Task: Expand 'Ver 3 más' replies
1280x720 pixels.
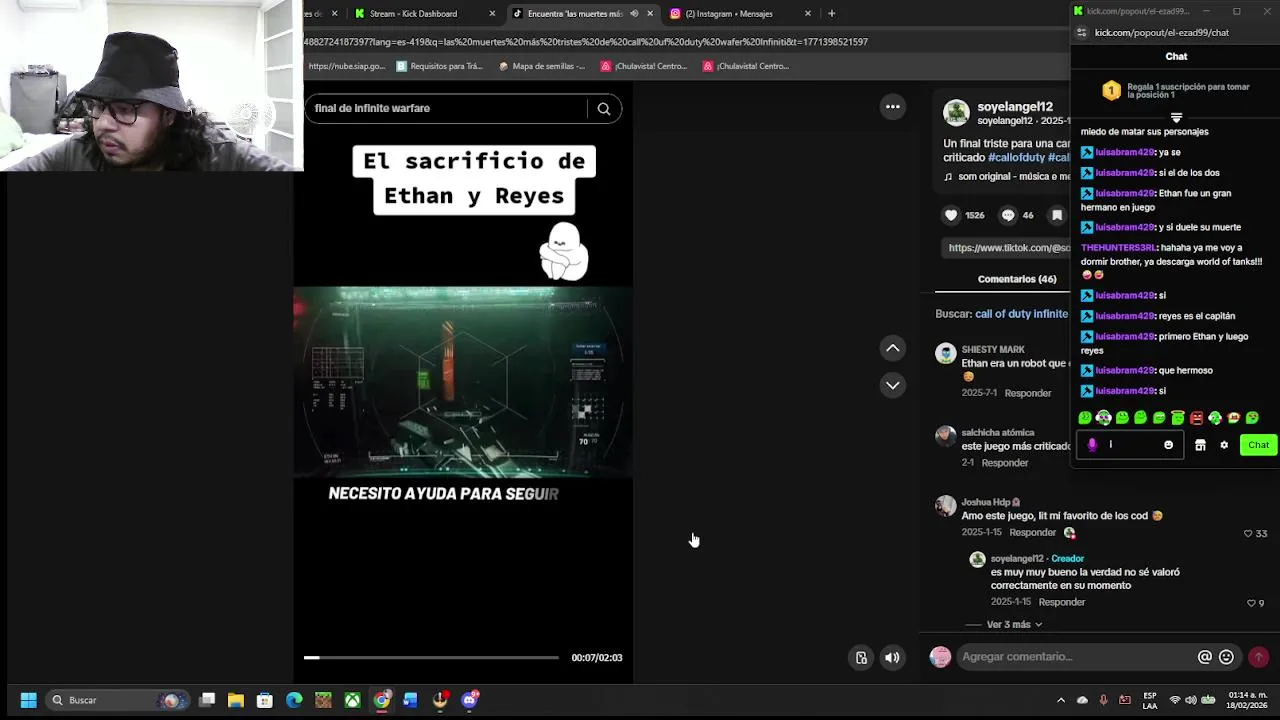Action: tap(1014, 625)
